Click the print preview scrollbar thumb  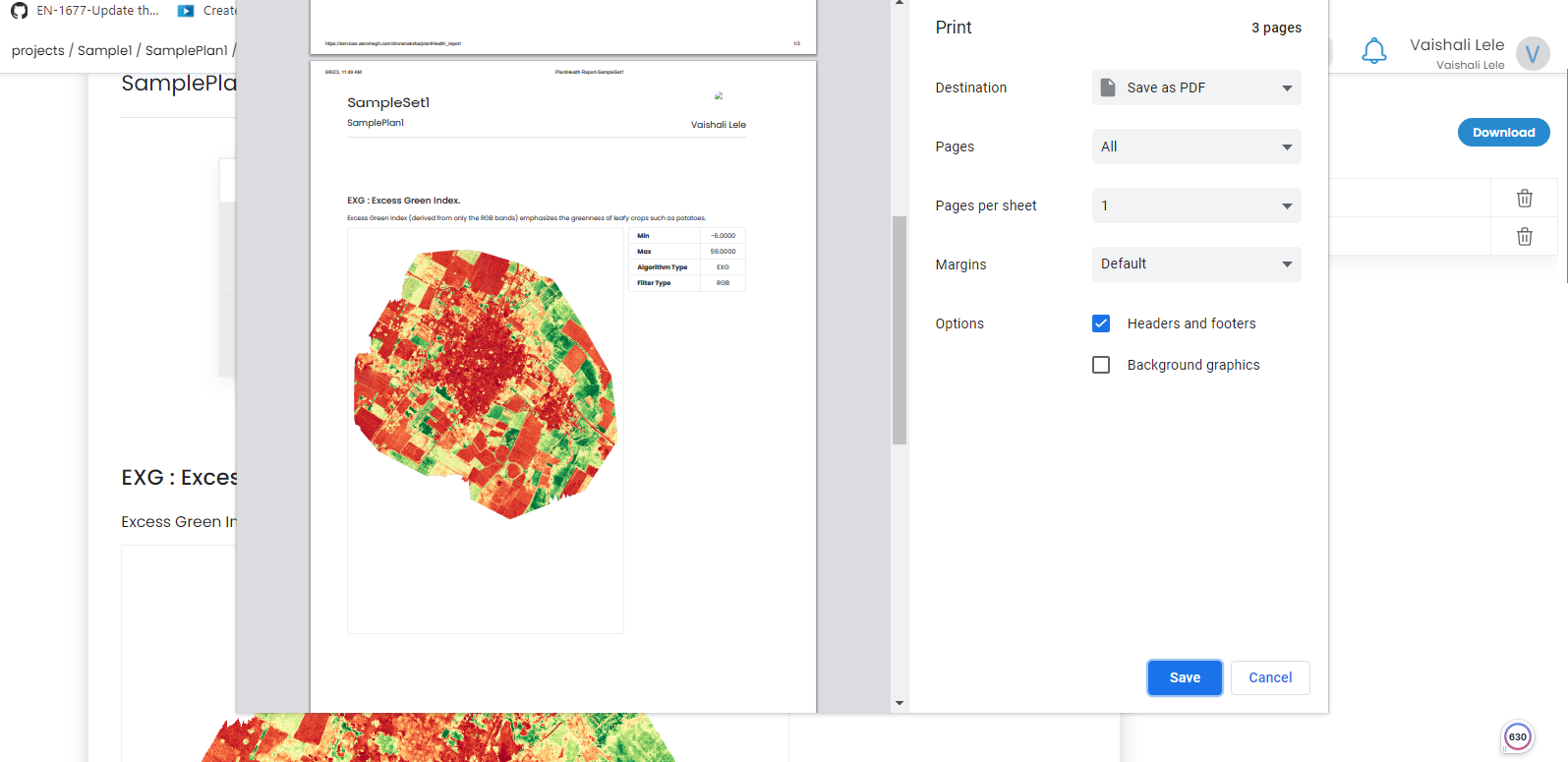click(899, 329)
